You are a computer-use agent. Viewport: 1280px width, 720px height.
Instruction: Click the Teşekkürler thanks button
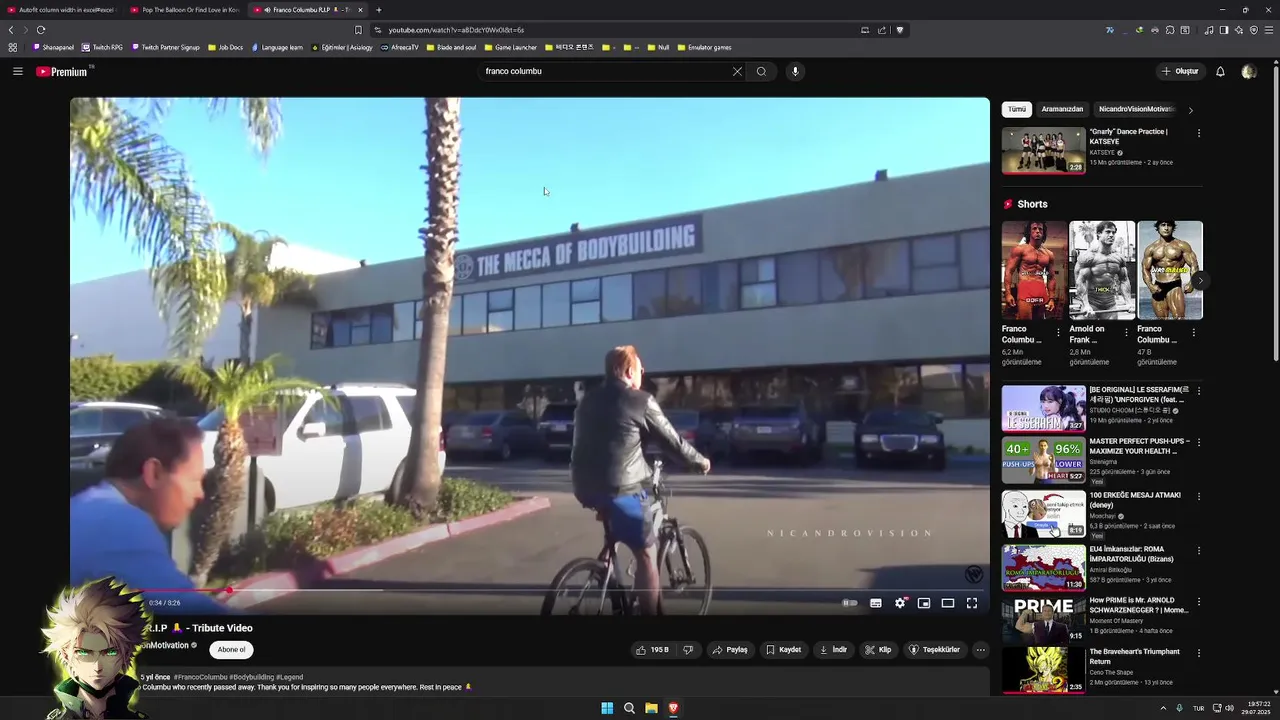[934, 650]
